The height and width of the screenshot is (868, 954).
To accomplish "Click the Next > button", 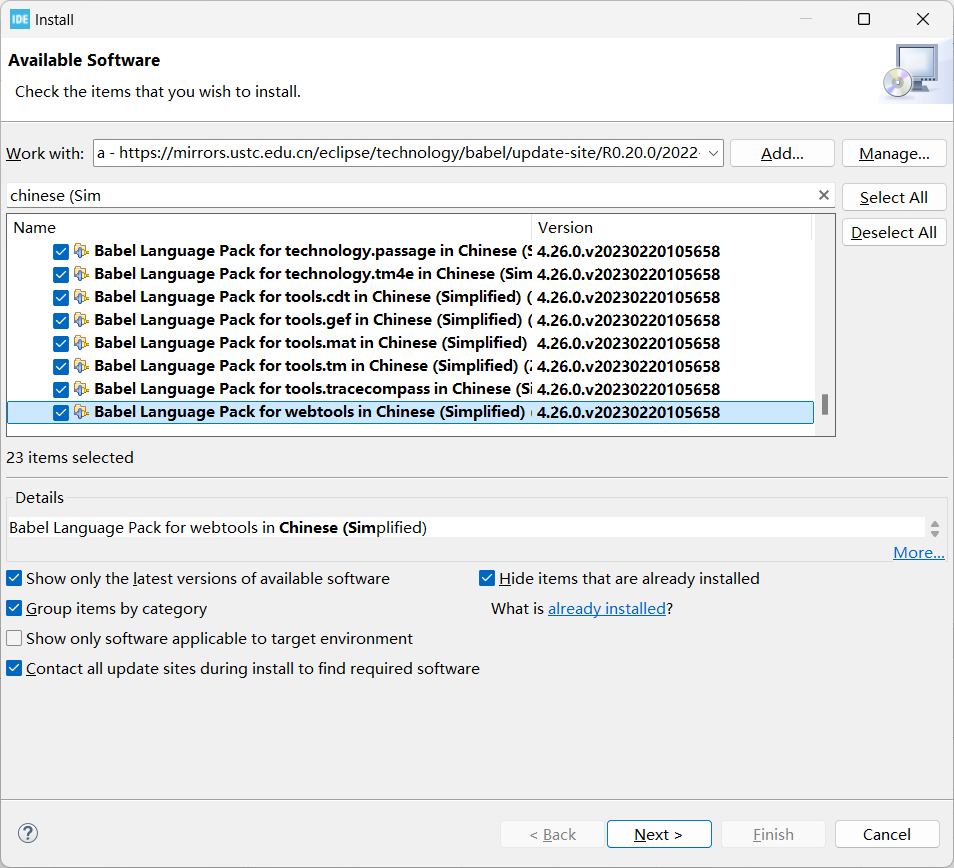I will tap(659, 834).
